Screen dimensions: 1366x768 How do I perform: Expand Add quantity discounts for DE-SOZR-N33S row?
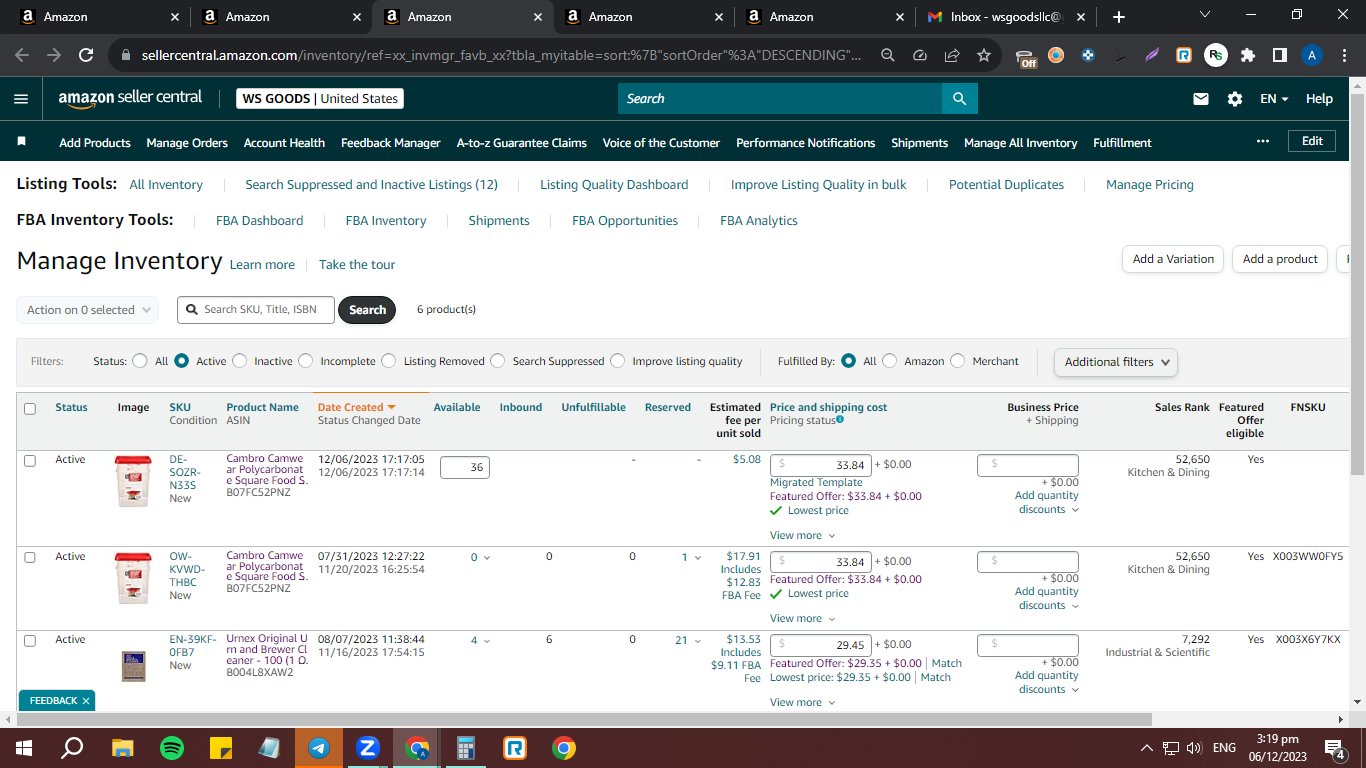1047,503
